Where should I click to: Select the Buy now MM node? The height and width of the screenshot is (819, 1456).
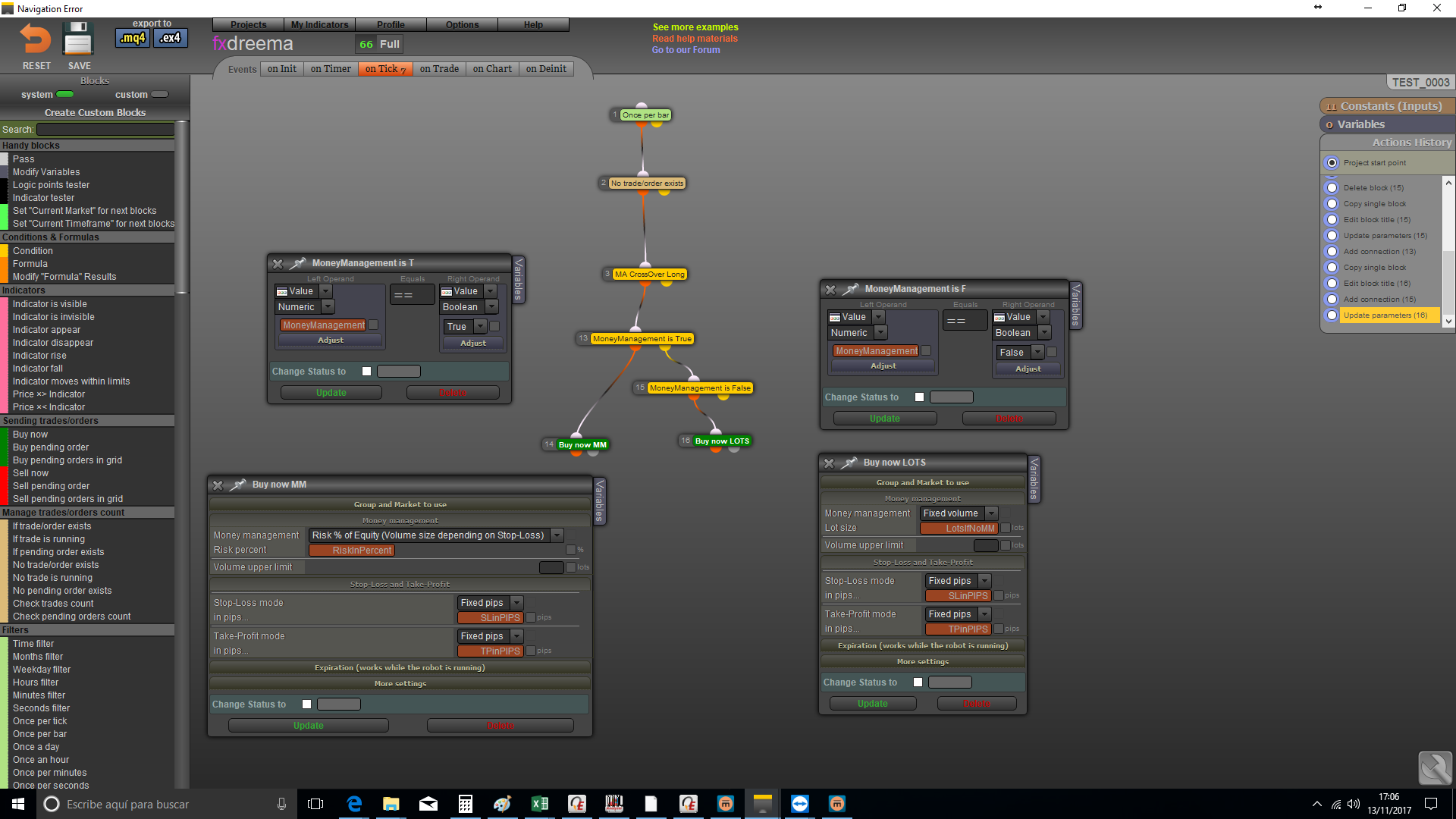pos(582,445)
